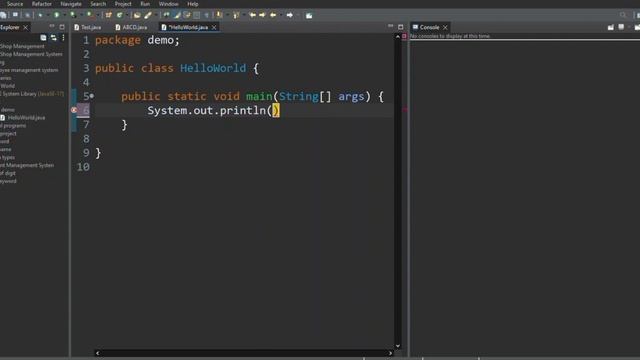Close the Package Explorer view
The image size is (640, 360).
tap(25, 27)
